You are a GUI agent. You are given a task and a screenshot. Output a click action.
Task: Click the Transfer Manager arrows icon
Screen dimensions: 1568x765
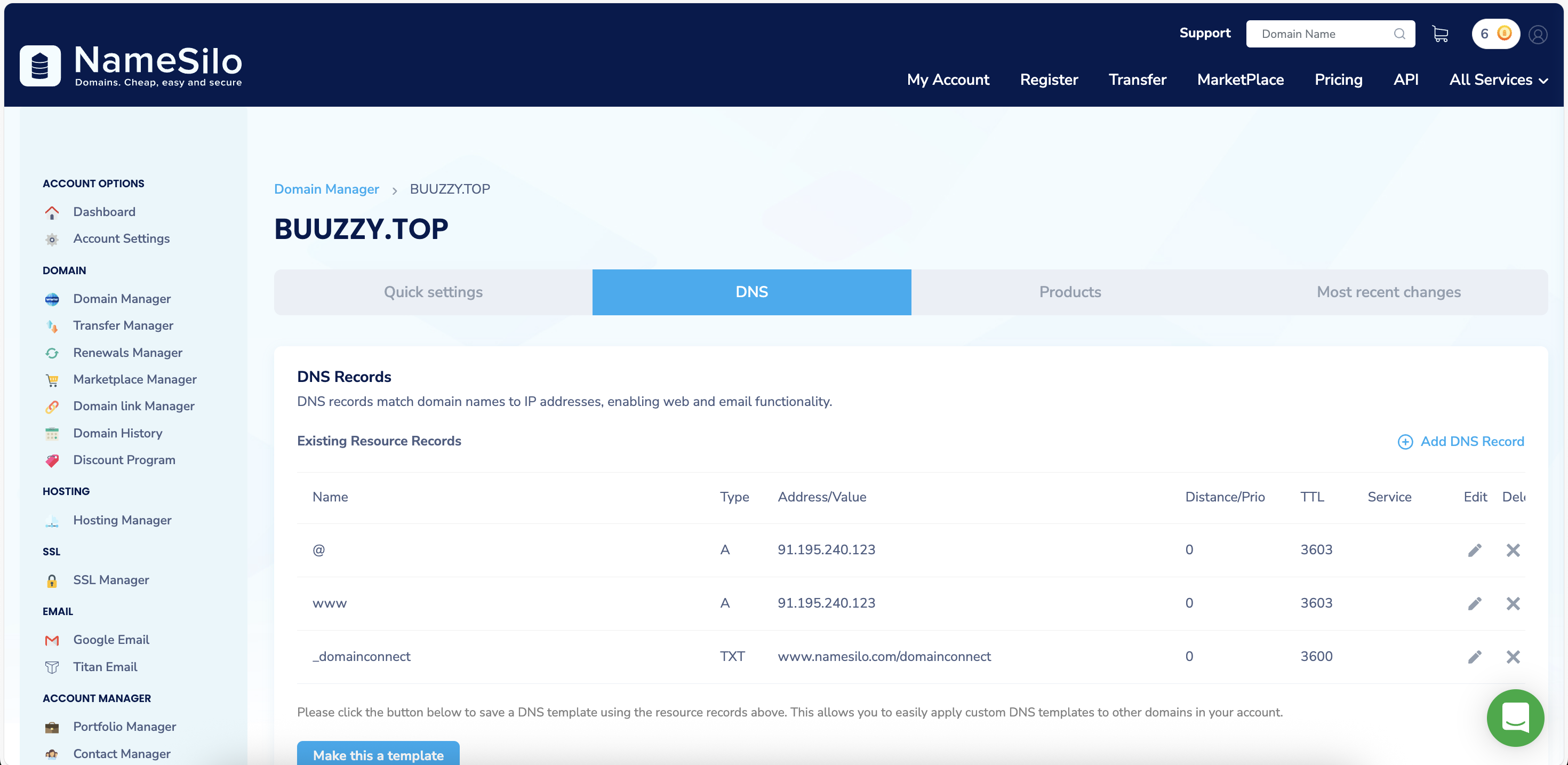(x=52, y=326)
